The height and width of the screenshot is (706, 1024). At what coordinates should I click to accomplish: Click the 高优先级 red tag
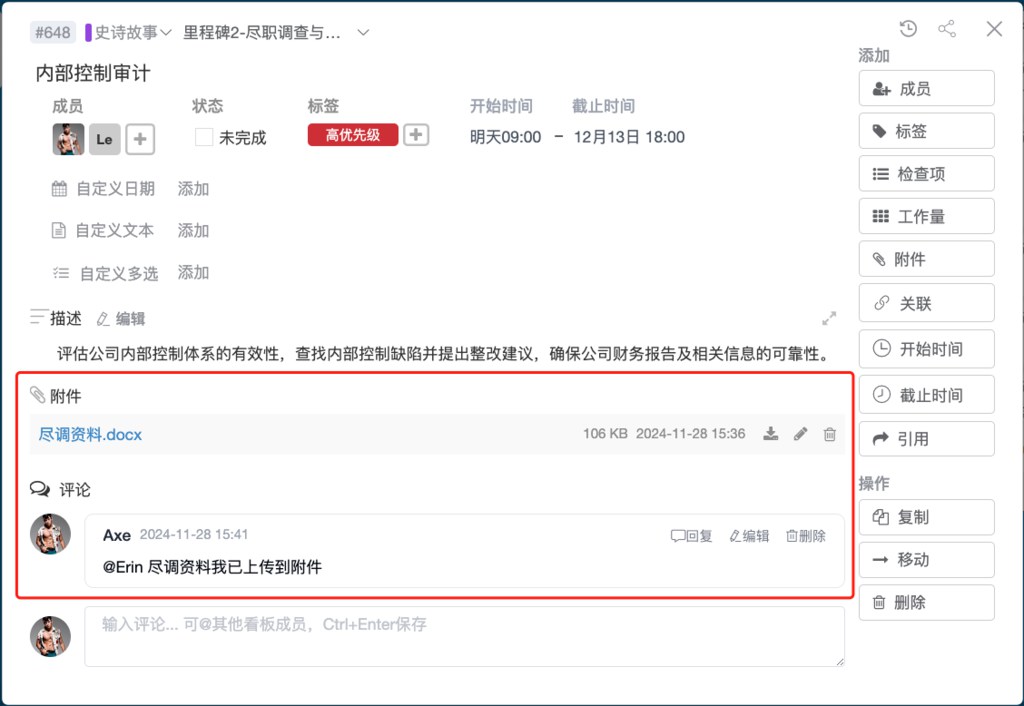click(353, 135)
